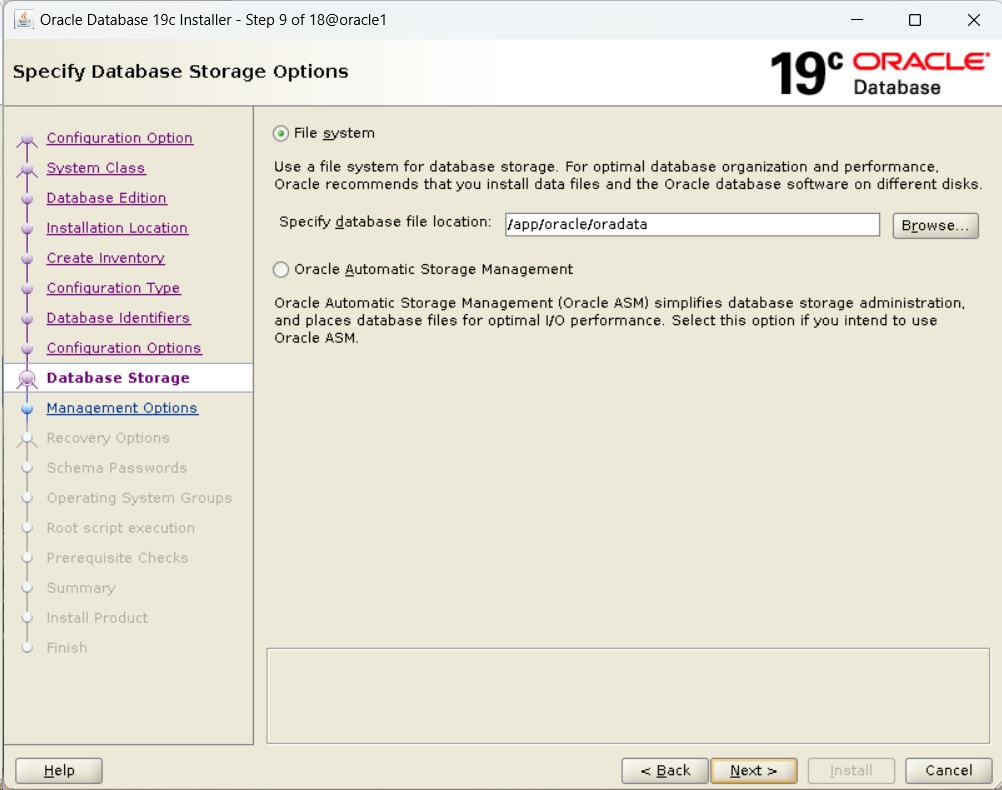Go to Database Edition step
Viewport: 1002px width, 790px height.
coord(106,198)
